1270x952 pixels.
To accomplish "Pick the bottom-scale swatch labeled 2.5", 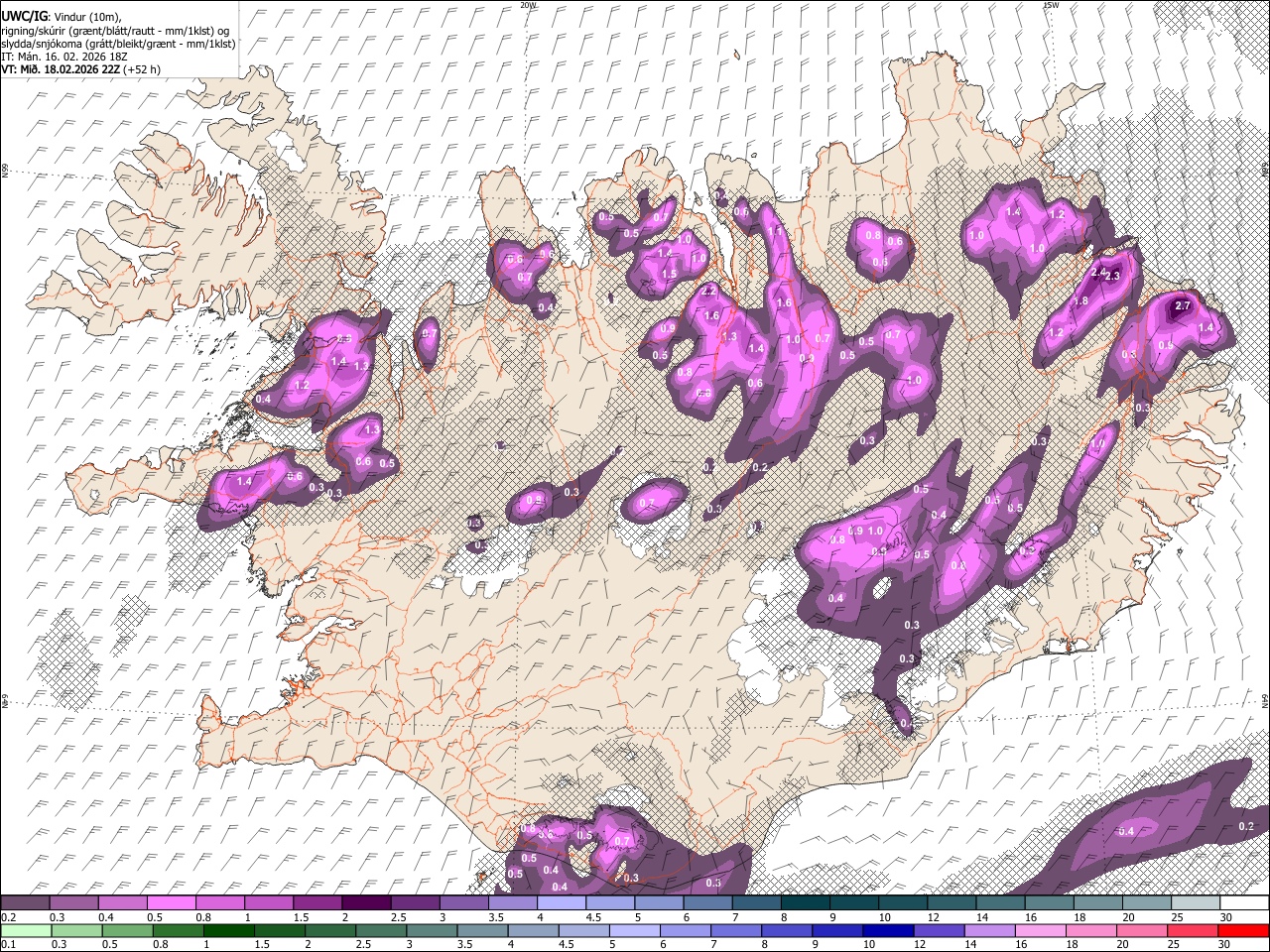I will [x=381, y=930].
